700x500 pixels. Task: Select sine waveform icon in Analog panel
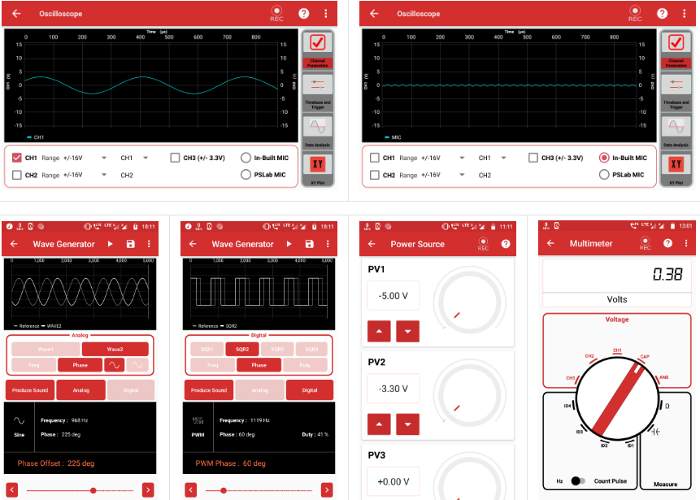click(117, 366)
